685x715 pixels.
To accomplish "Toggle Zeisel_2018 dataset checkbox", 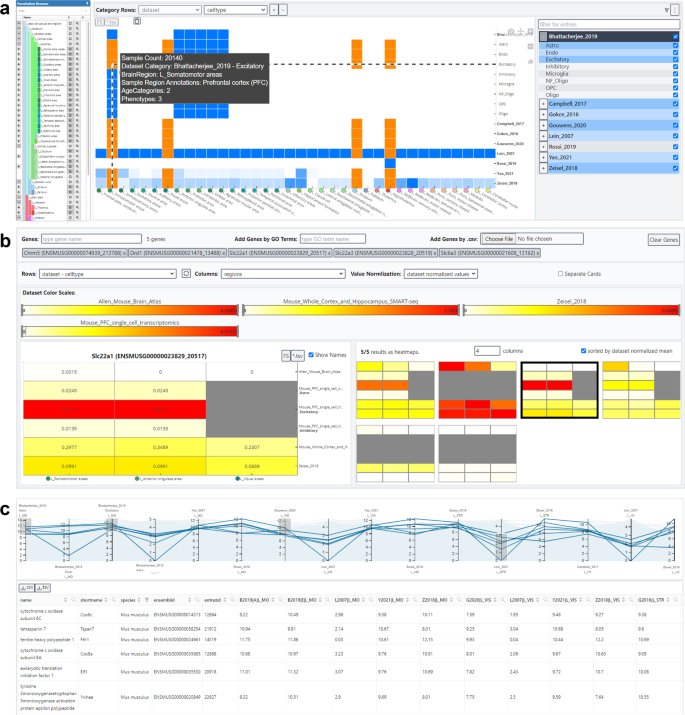I will click(x=675, y=168).
